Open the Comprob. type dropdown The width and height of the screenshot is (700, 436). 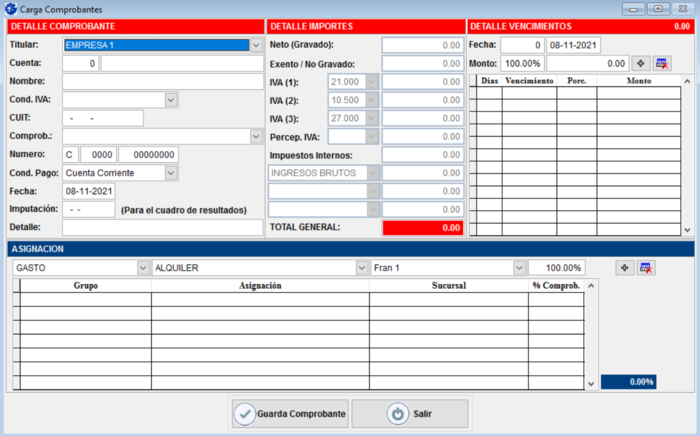coord(256,136)
